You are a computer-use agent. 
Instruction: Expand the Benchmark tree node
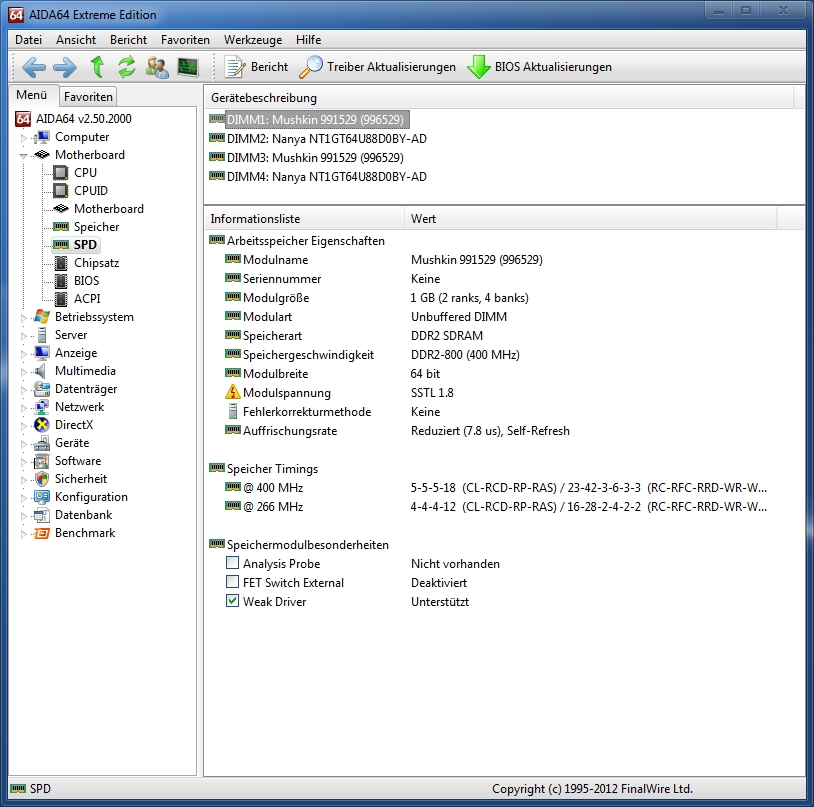coord(23,534)
